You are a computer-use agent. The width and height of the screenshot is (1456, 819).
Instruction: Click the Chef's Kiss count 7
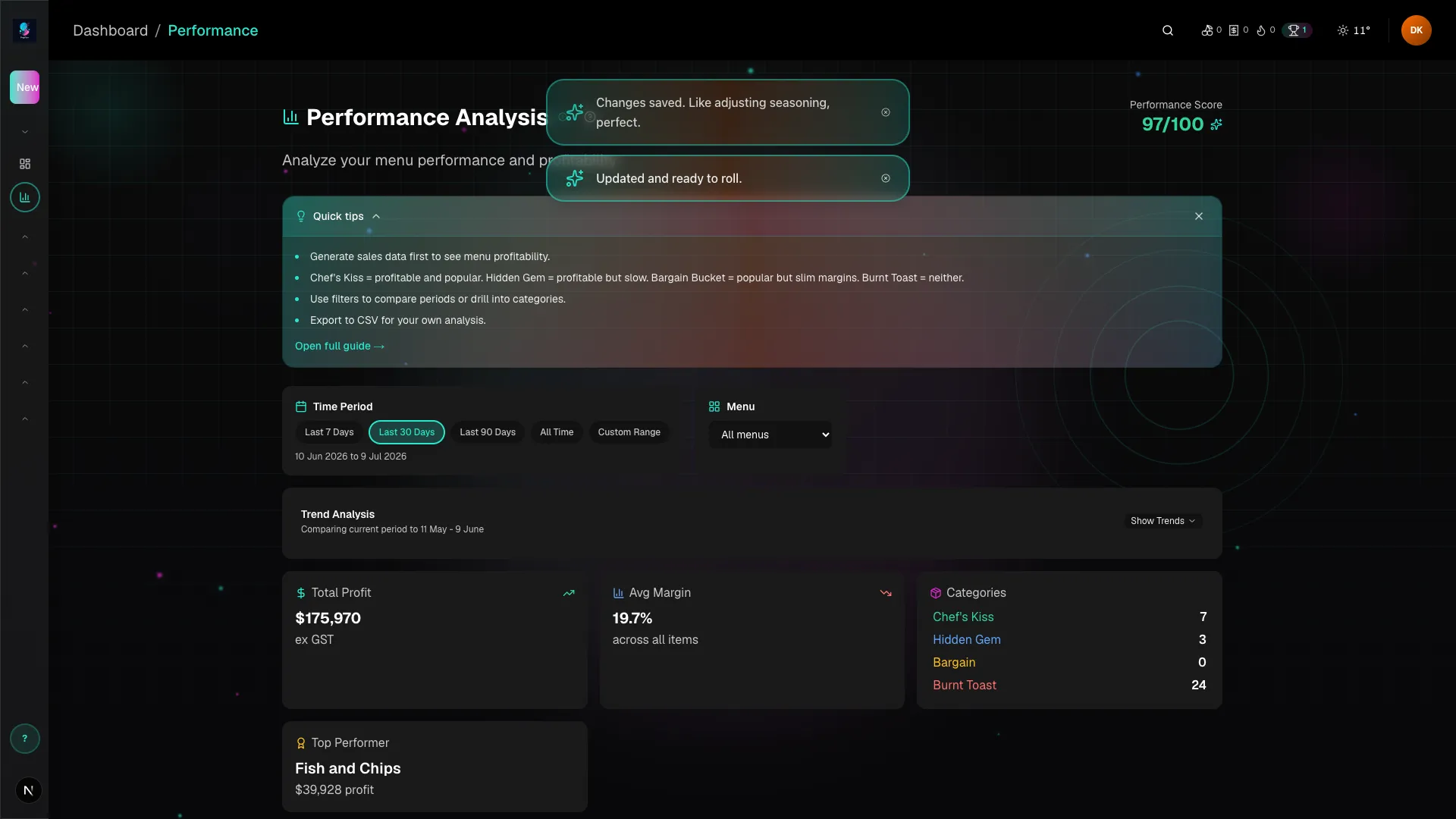click(1203, 617)
